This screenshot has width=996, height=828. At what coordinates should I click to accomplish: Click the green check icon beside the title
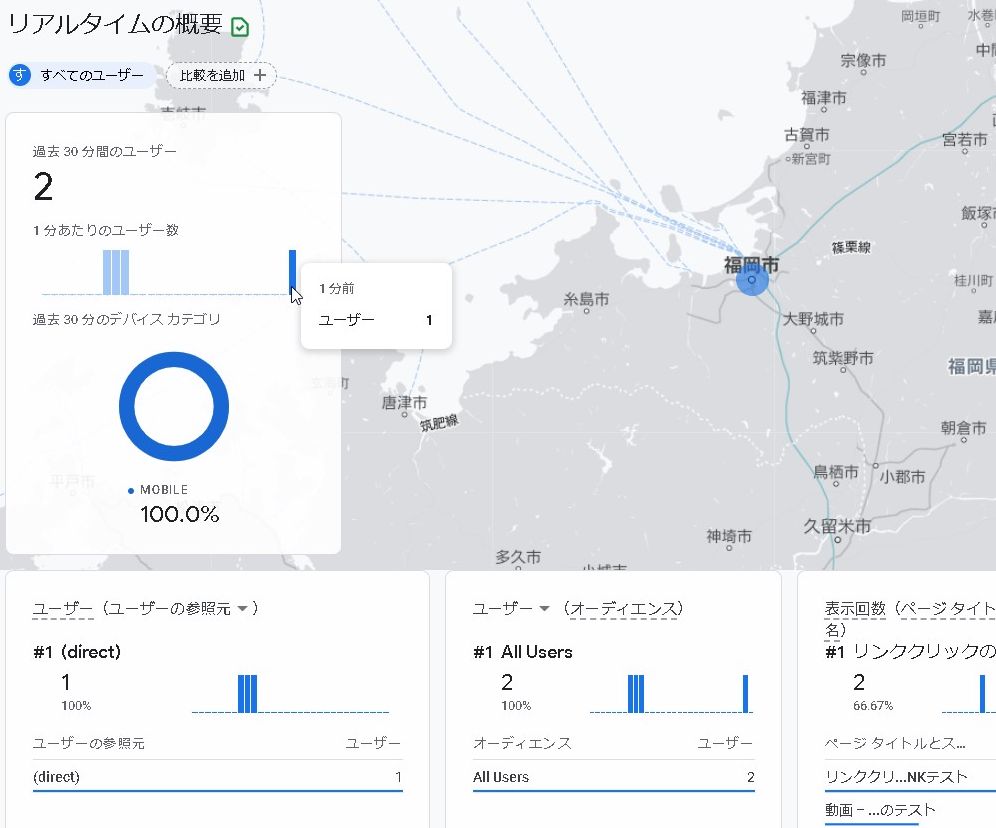point(240,27)
